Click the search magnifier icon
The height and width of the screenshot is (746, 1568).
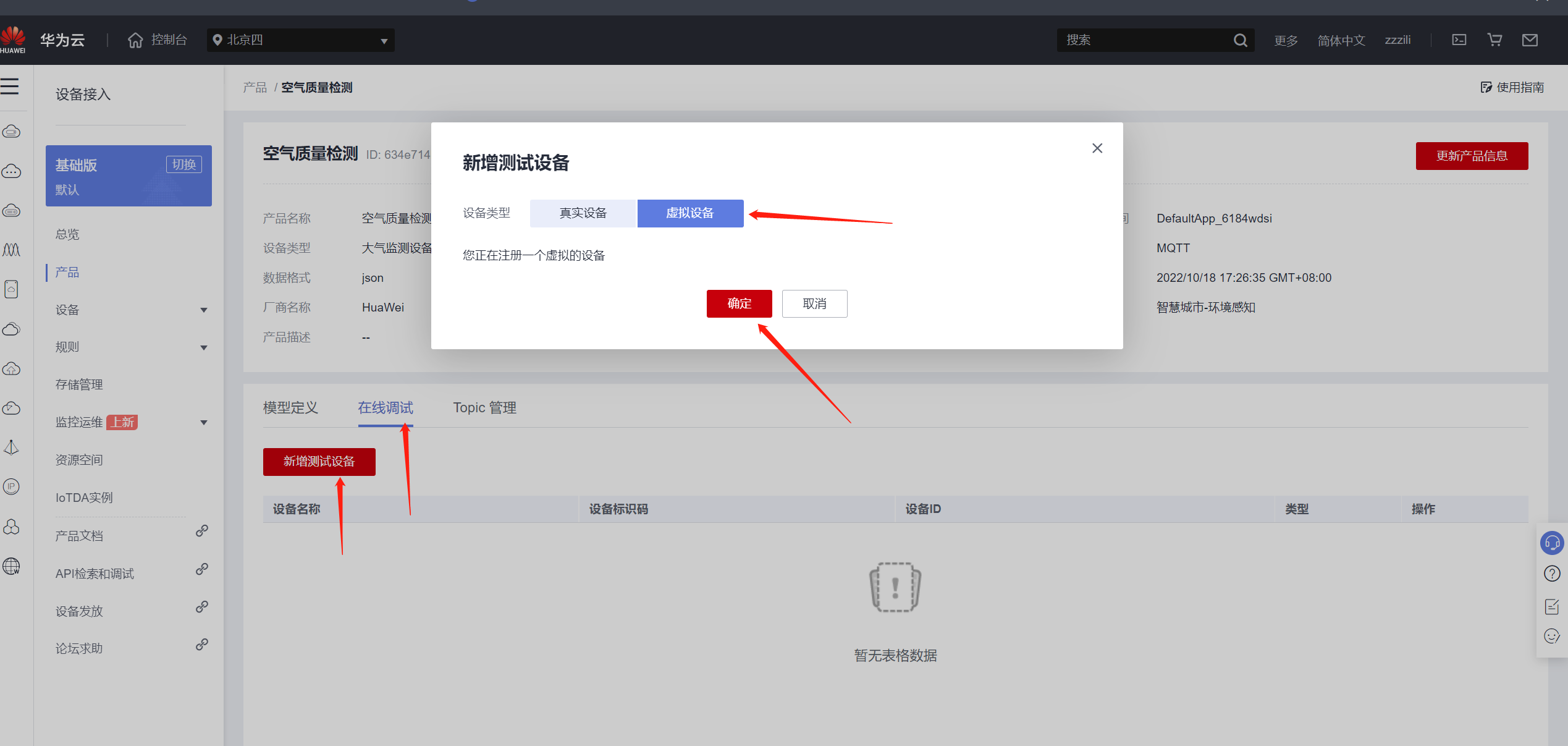[x=1240, y=40]
